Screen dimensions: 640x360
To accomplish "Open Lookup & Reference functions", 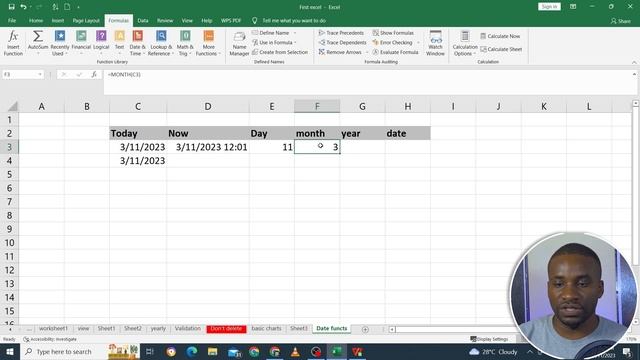I will point(160,43).
